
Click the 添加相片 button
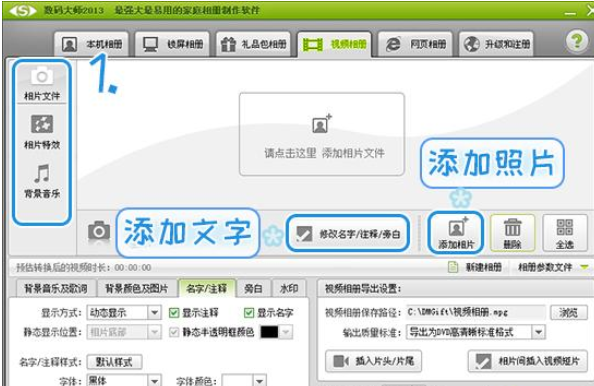tap(456, 233)
